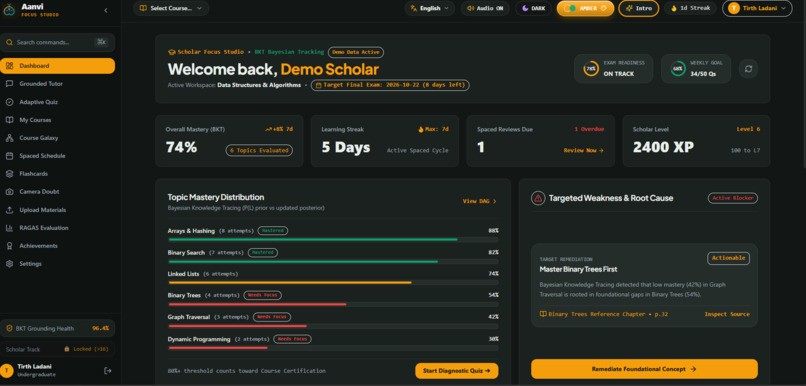
Task: Click the Dynamic Programming topic label
Action: 199,339
